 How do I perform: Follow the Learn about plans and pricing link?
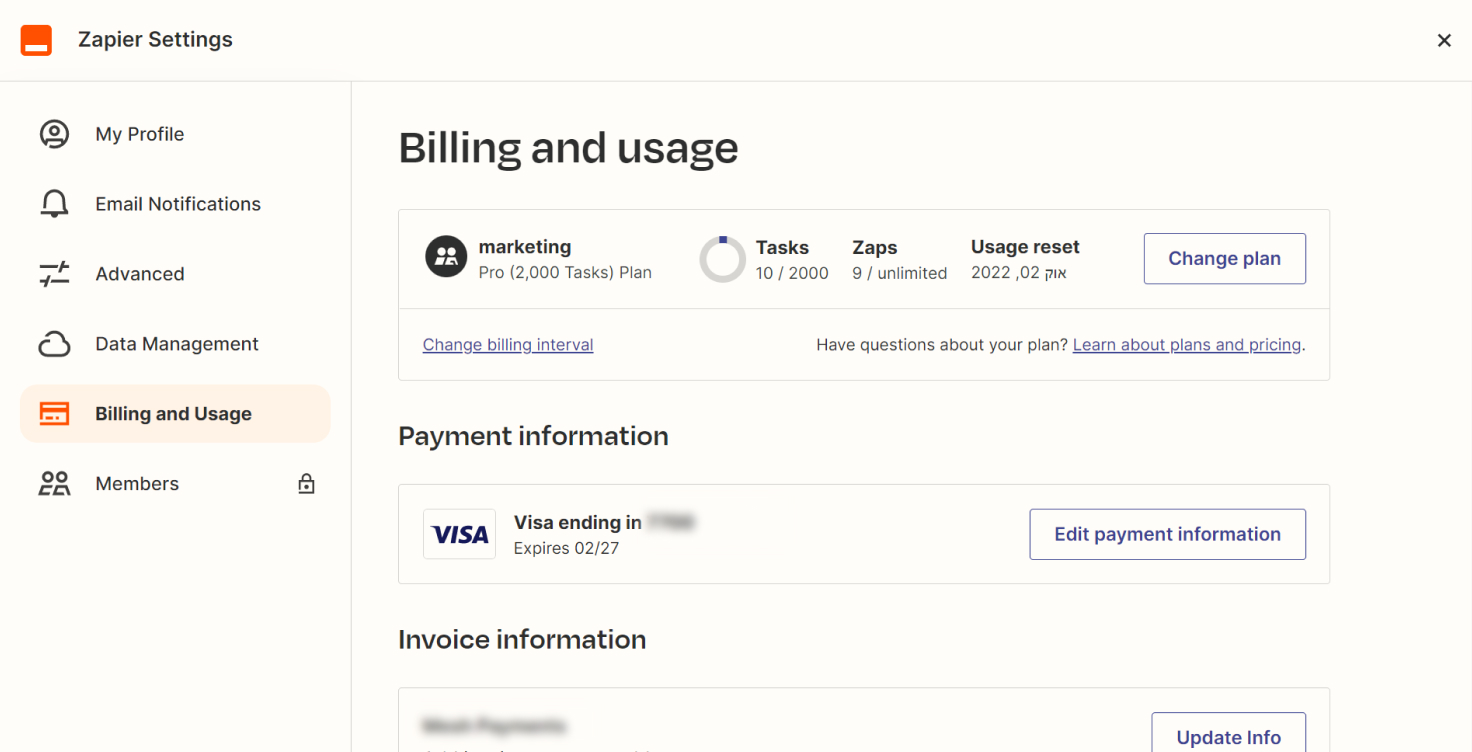click(x=1187, y=345)
